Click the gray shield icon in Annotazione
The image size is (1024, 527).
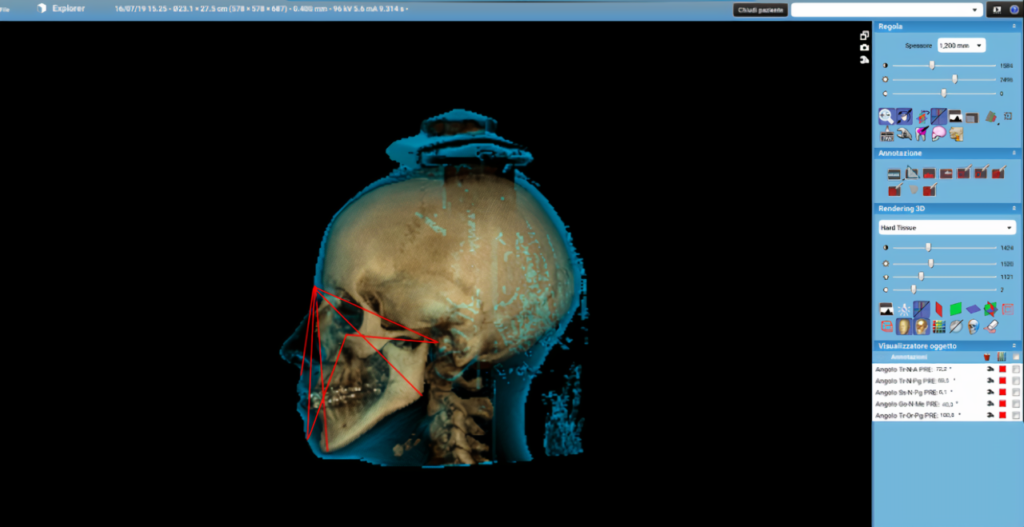pos(914,189)
